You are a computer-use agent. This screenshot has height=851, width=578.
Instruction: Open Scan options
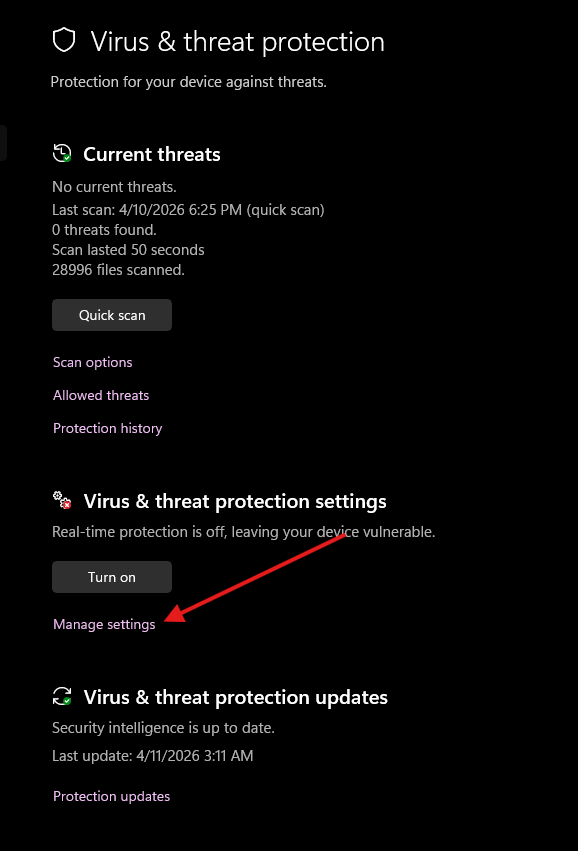pyautogui.click(x=92, y=362)
